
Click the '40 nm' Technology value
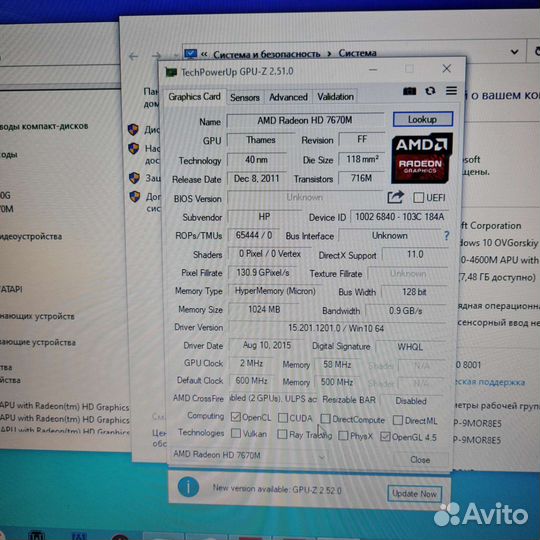[x=257, y=159]
